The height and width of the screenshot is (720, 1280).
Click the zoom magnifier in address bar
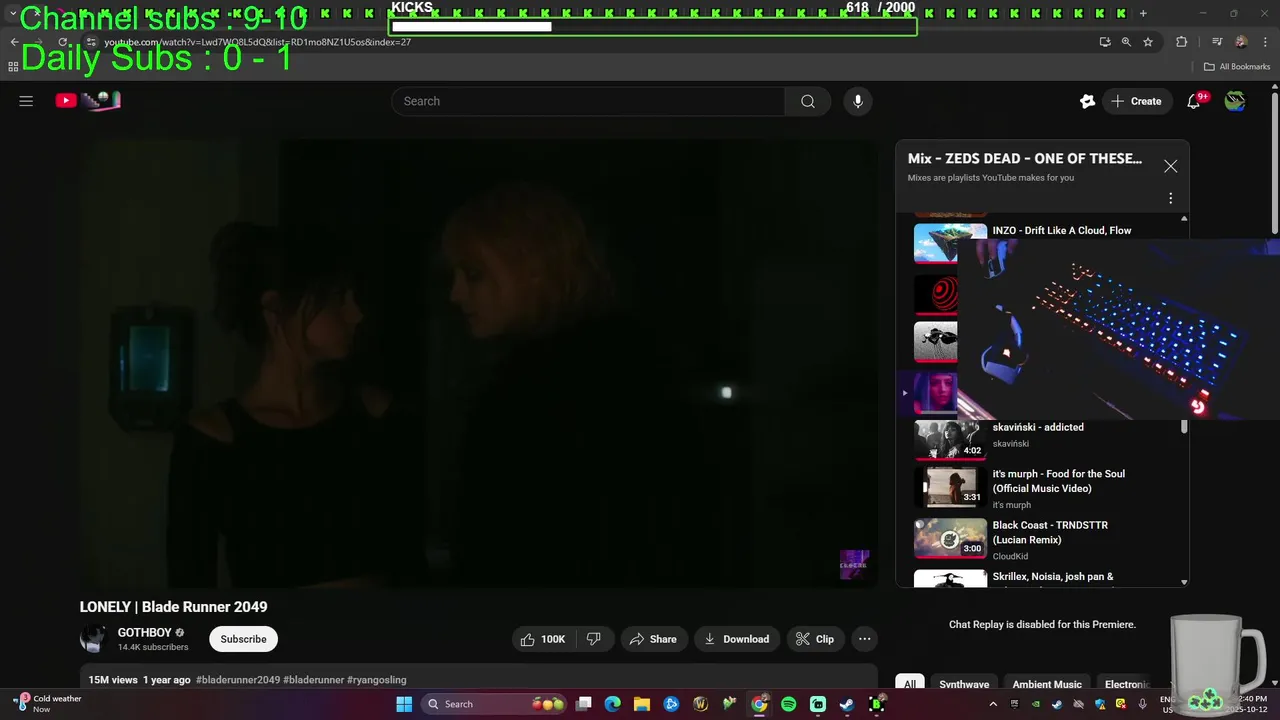point(1126,42)
